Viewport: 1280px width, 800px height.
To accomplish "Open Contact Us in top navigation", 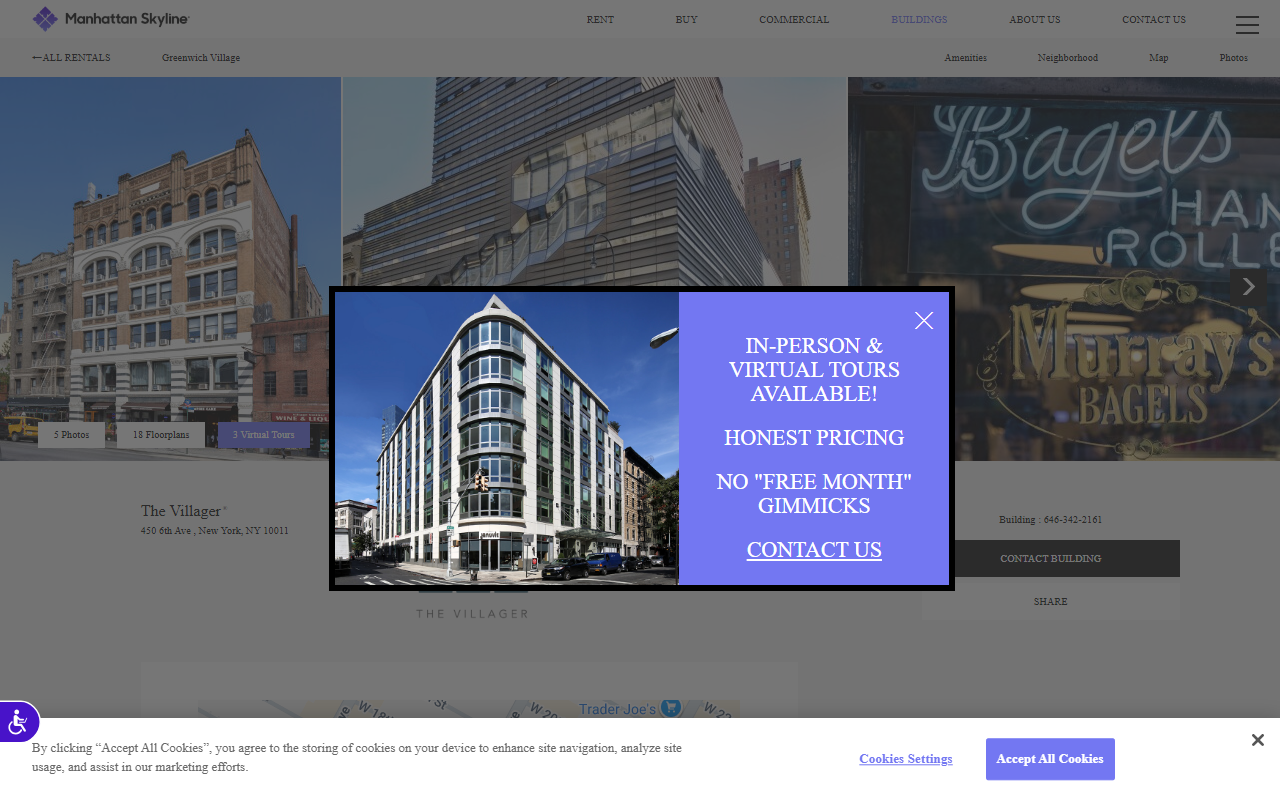I will (1154, 20).
